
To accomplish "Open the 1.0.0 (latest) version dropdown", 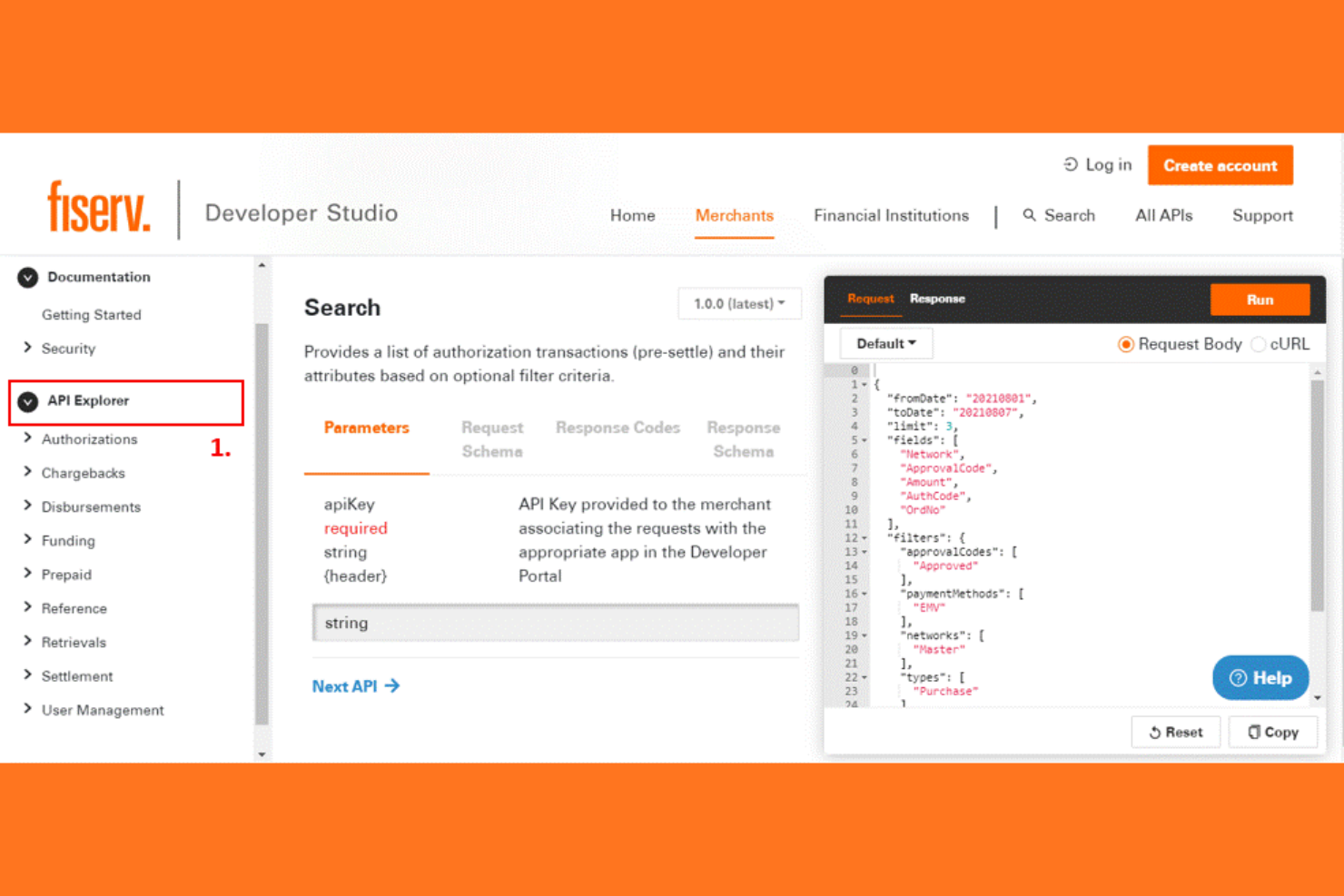I will (739, 303).
